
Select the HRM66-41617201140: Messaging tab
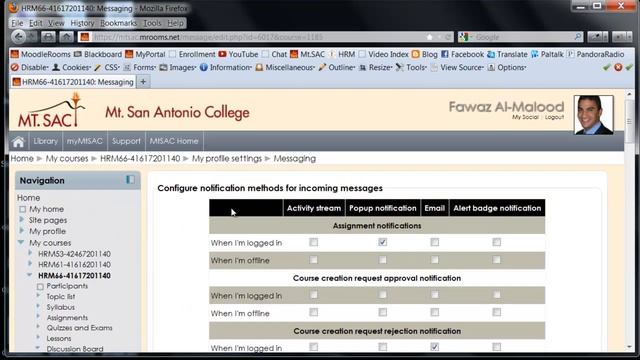(73, 82)
